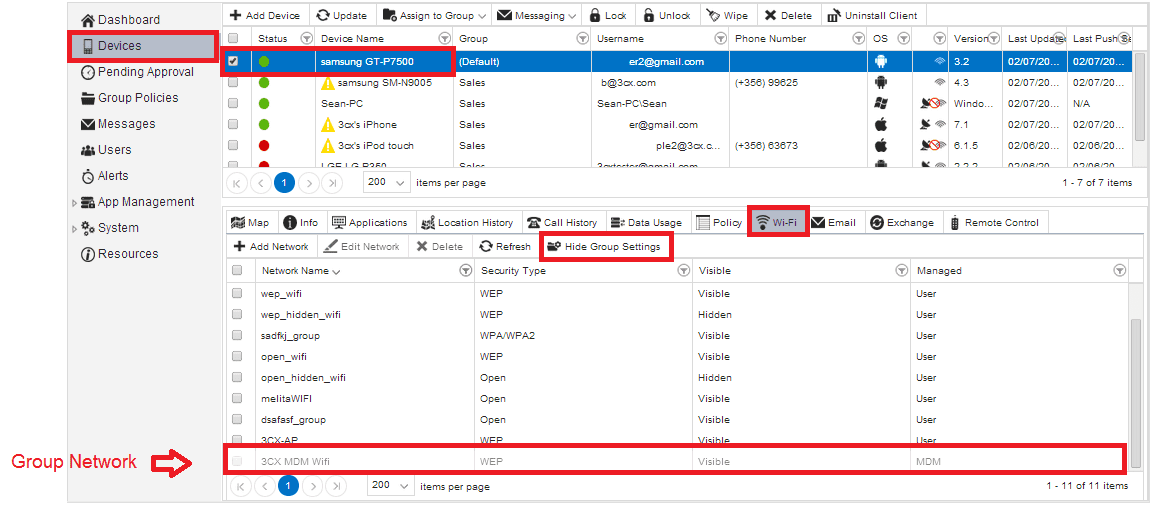1152x505 pixels.
Task: Open Pending Approval in sidebar
Action: coord(137,72)
